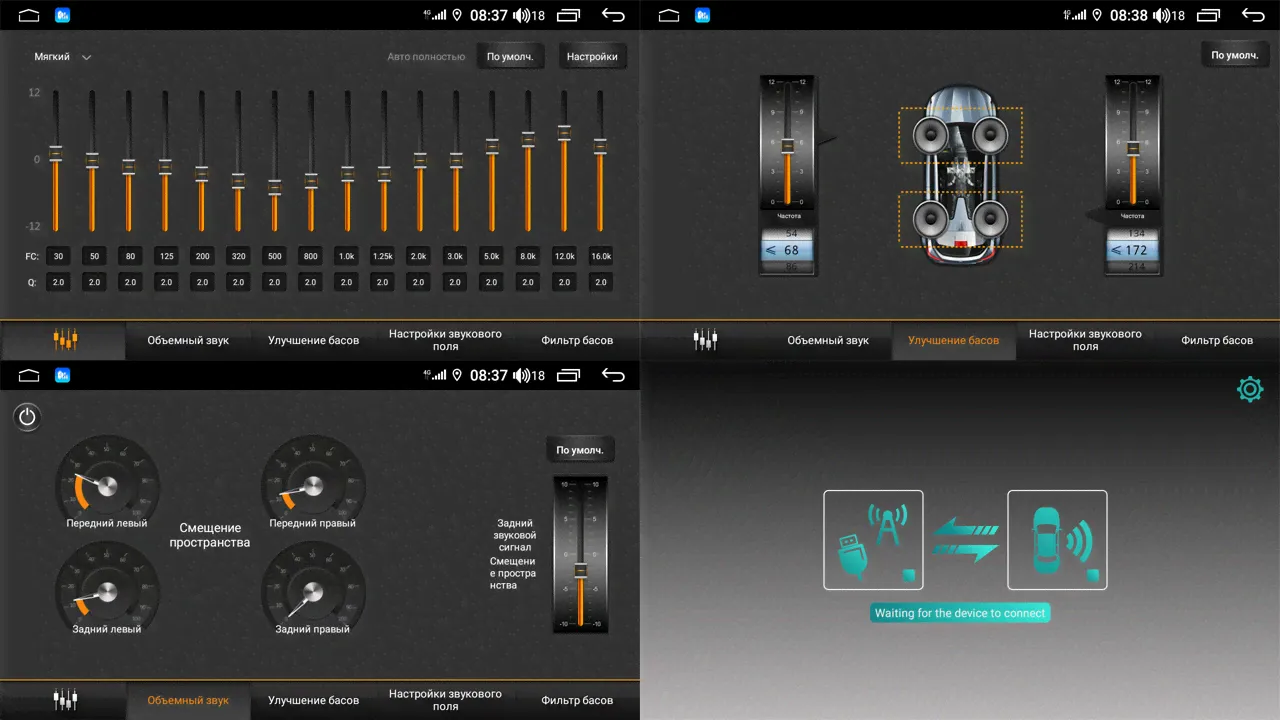Toggle the Авто полностью option

[x=426, y=57]
